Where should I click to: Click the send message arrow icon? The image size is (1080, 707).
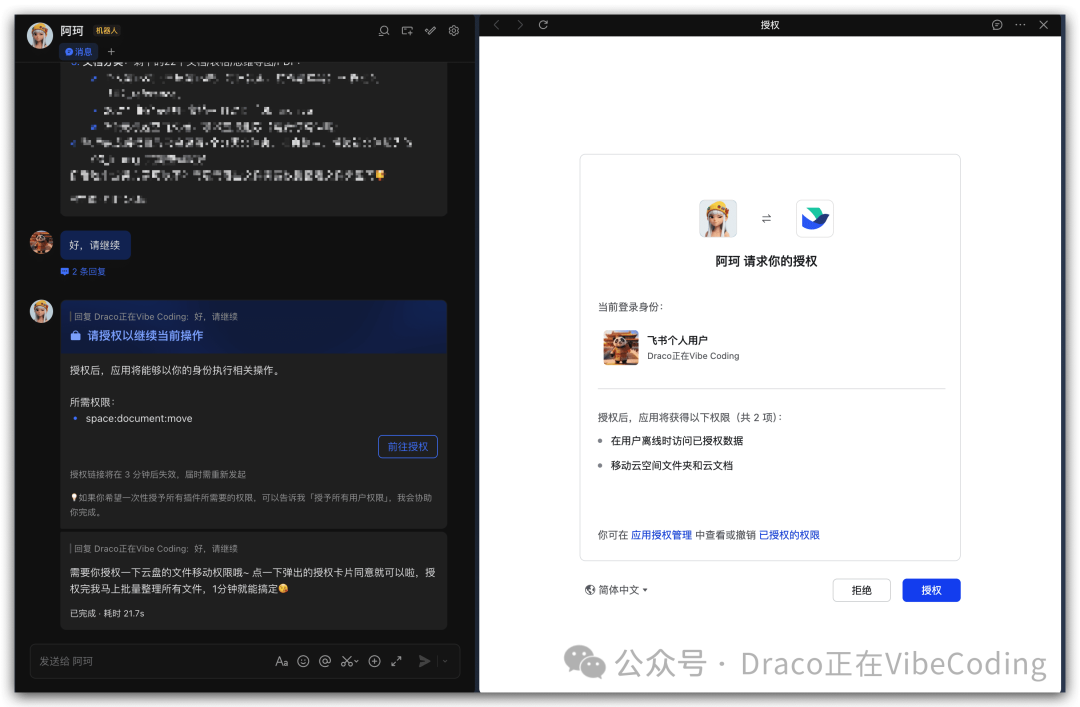[x=424, y=661]
